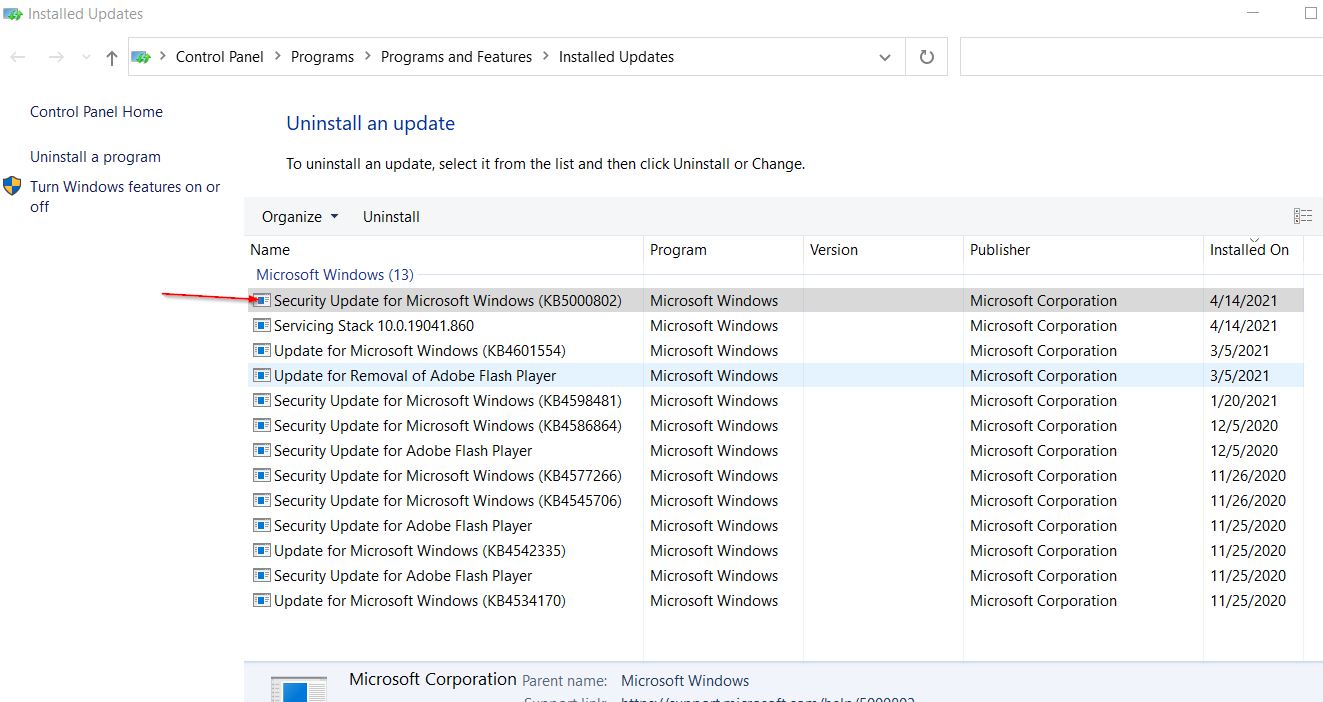This screenshot has width=1323, height=702.
Task: Go back with the back arrow
Action: pyautogui.click(x=18, y=57)
